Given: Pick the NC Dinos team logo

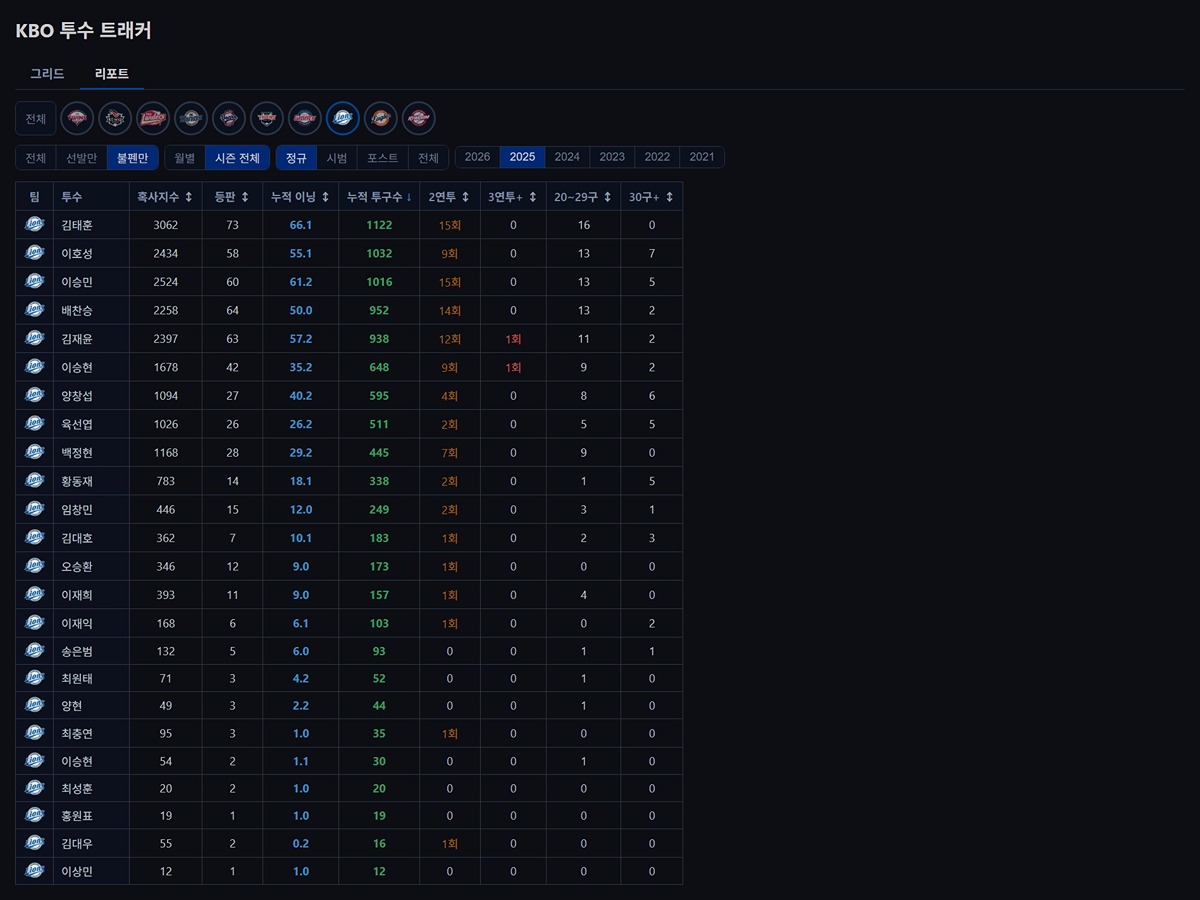Looking at the screenshot, I should pos(191,118).
